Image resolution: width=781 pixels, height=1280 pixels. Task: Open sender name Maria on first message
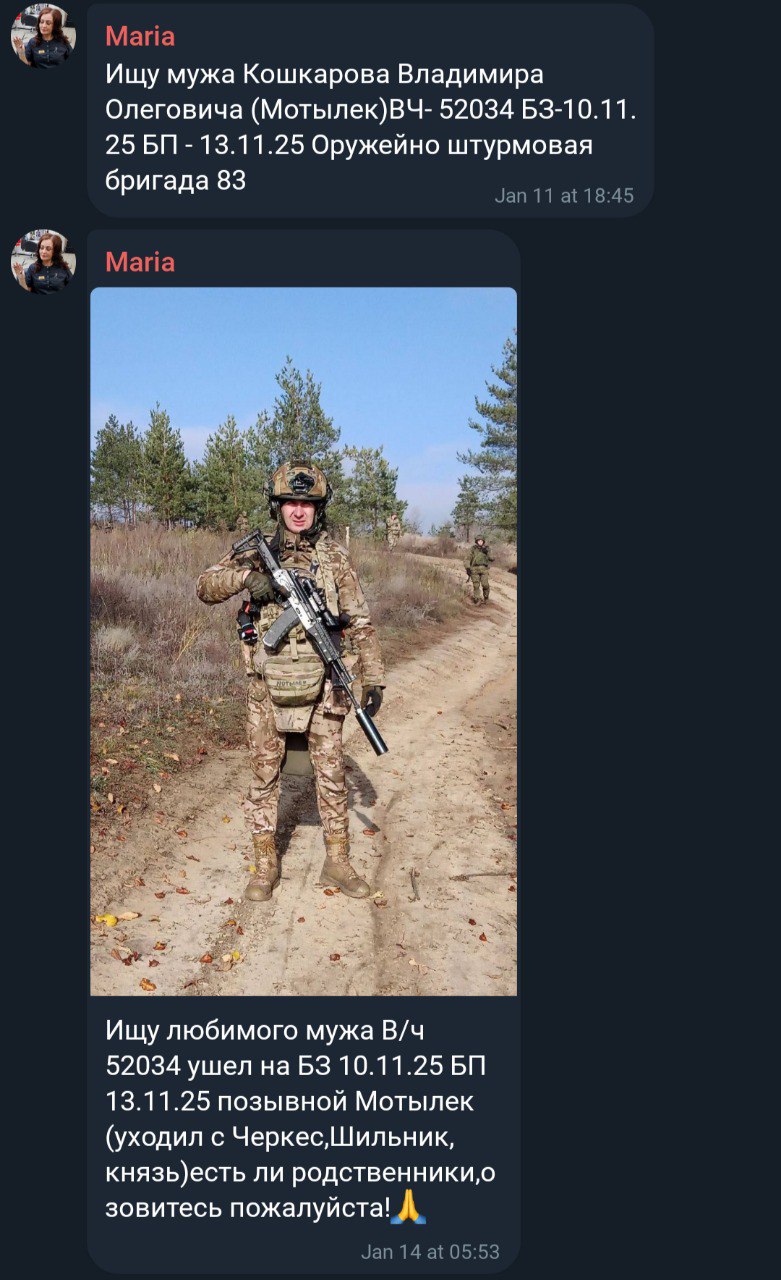pos(140,37)
